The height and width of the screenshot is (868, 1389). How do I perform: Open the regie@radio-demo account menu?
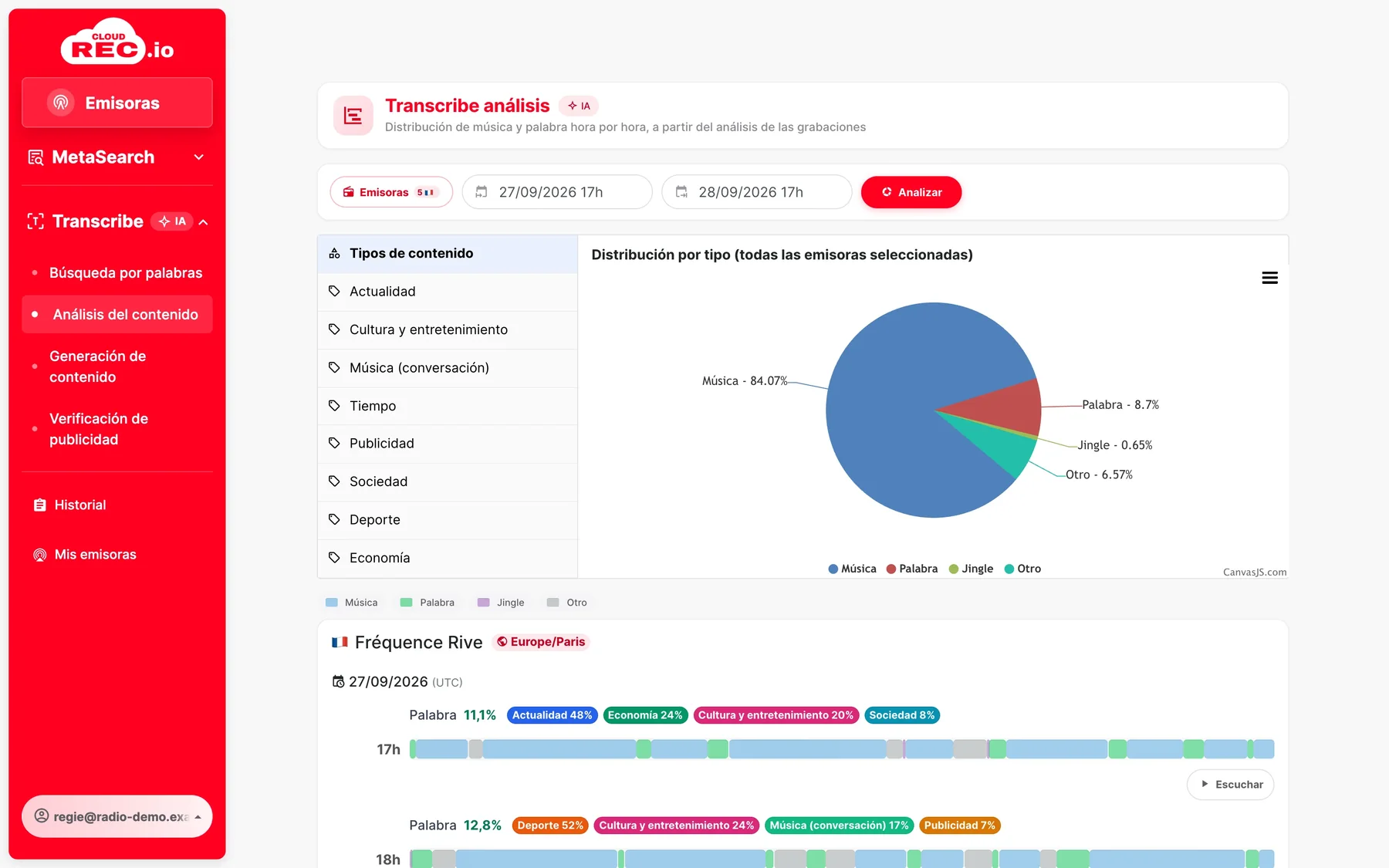click(x=117, y=816)
